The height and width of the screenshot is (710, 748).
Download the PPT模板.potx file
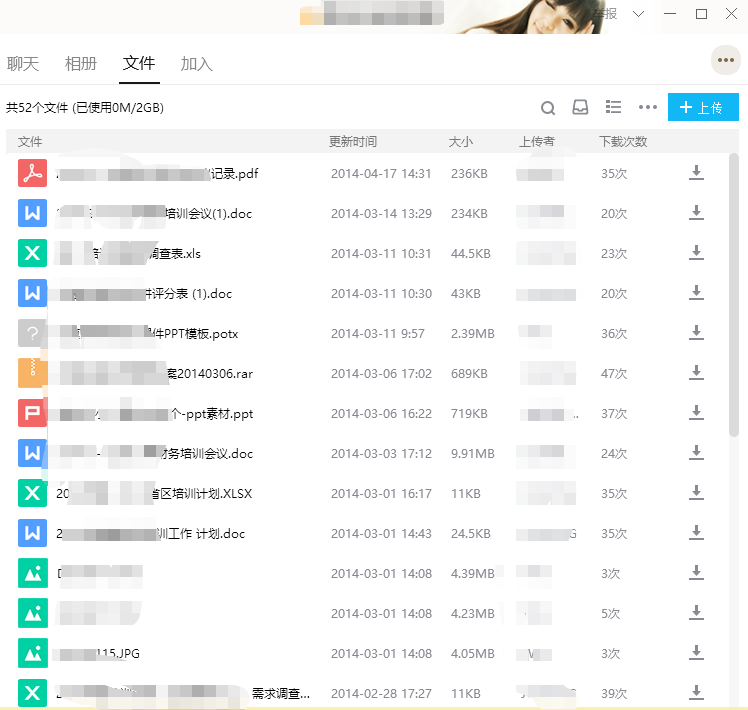[696, 333]
